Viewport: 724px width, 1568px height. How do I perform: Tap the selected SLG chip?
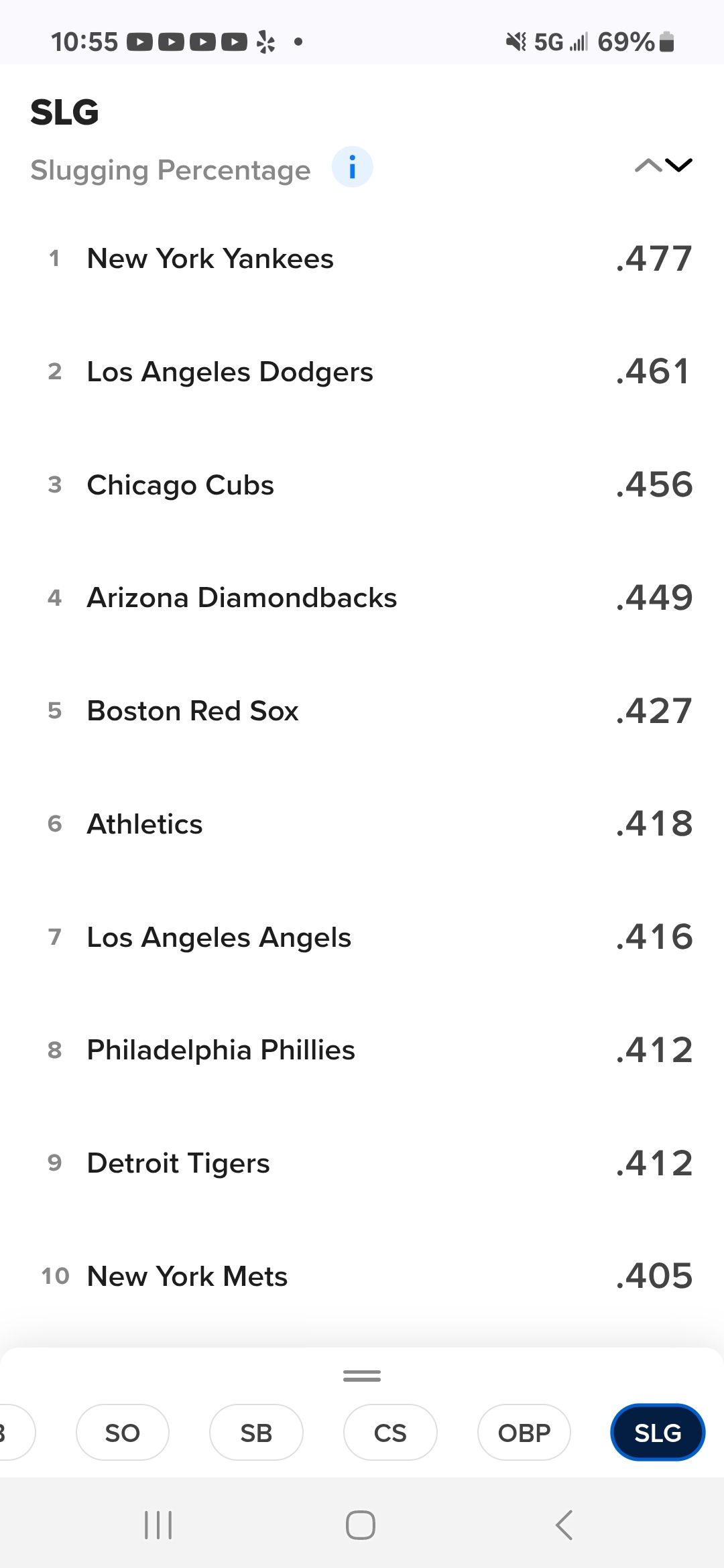point(658,1433)
